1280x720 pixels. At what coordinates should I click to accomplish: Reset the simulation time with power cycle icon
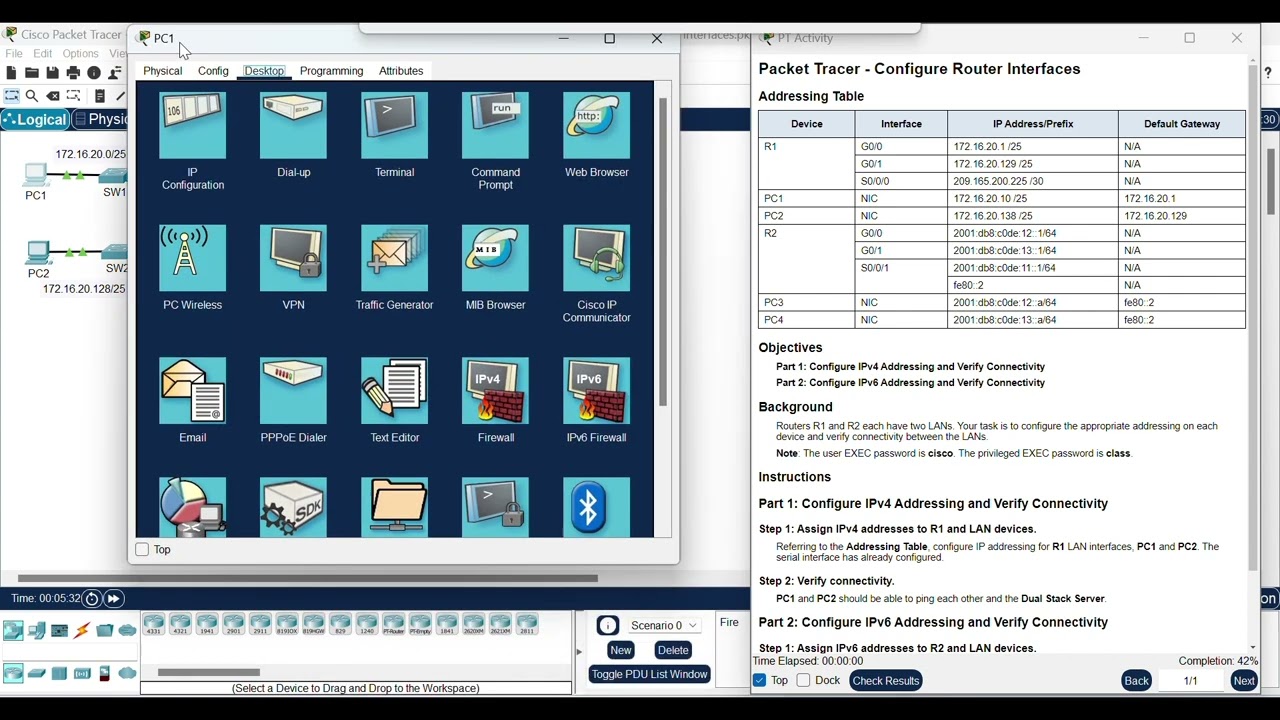tap(91, 598)
